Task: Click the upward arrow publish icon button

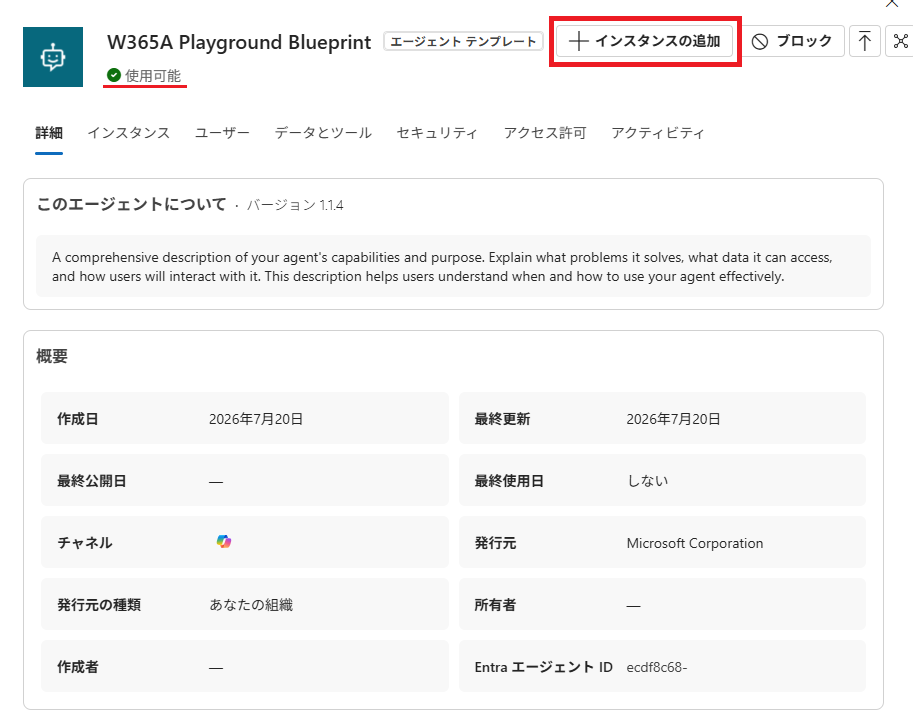Action: point(865,41)
